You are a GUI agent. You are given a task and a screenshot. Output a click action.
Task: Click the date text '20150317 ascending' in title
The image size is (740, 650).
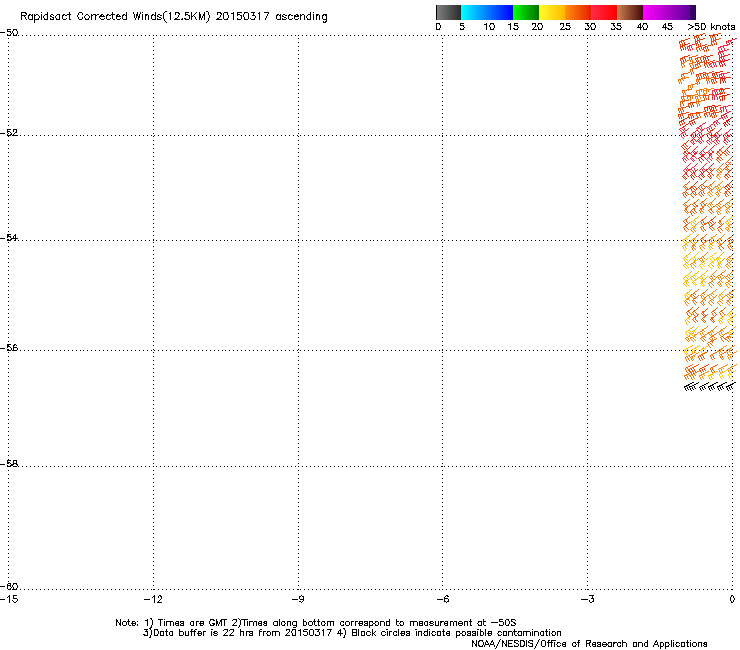pos(271,17)
